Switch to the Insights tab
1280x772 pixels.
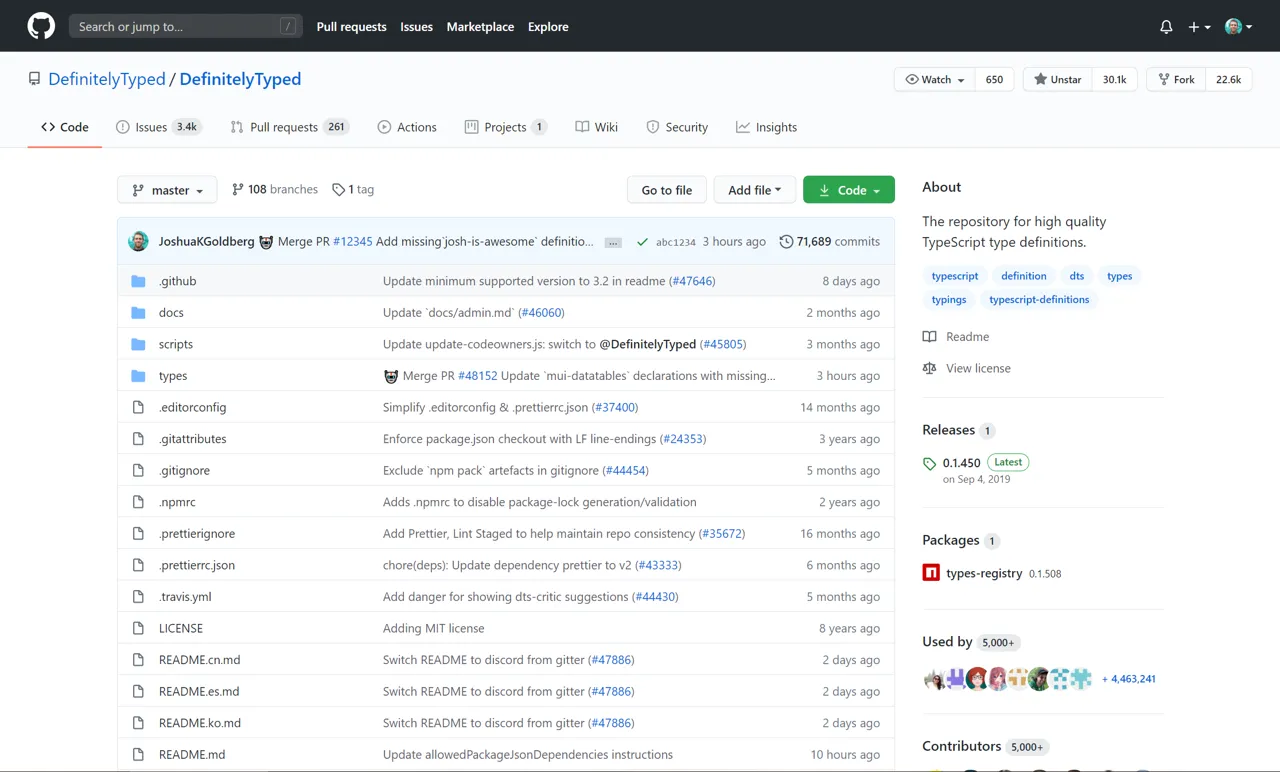tap(766, 127)
